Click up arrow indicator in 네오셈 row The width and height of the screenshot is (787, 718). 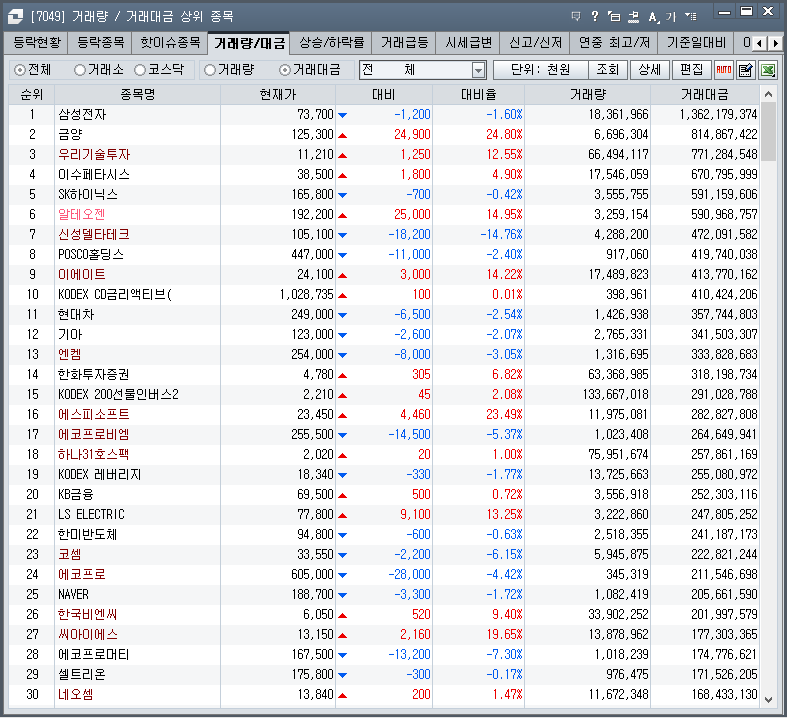(342, 695)
